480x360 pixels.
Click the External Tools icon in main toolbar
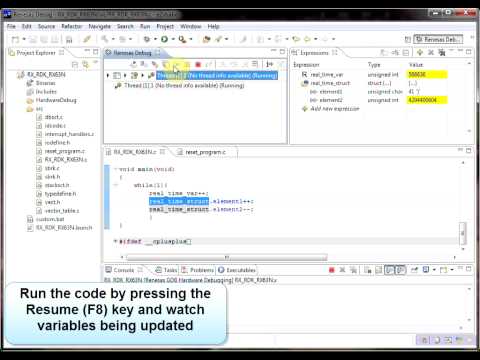(182, 39)
